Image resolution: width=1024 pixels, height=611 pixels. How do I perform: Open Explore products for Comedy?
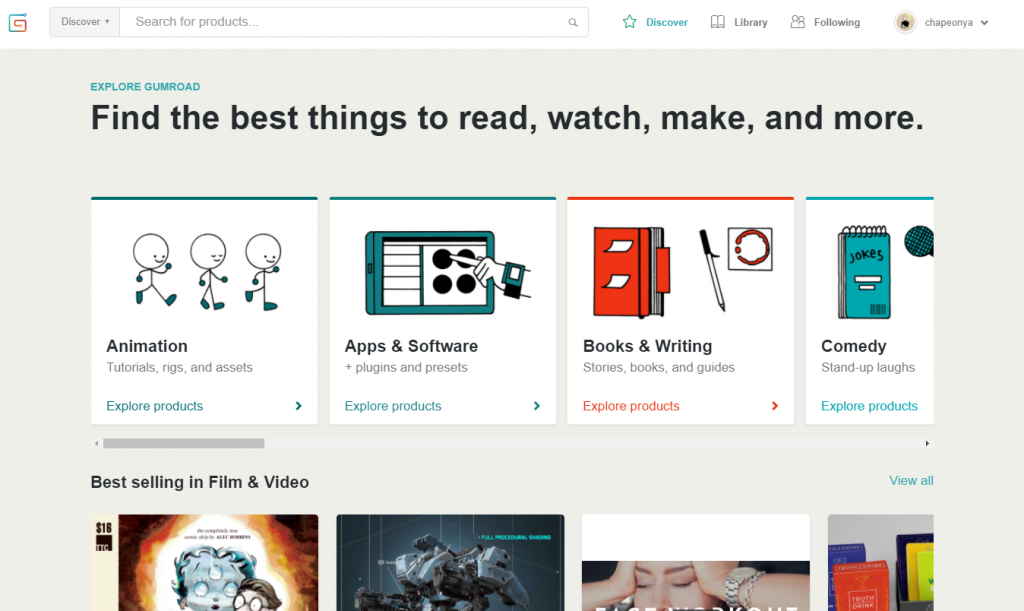tap(869, 406)
